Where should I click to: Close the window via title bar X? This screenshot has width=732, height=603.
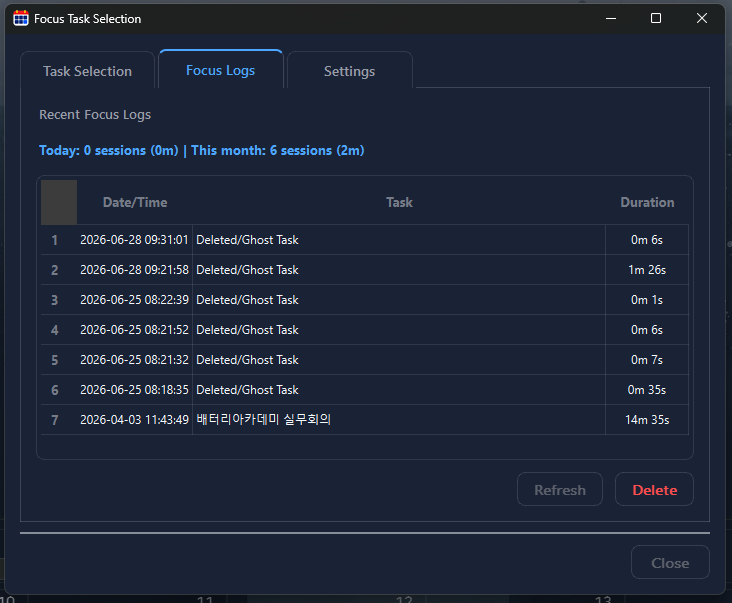(702, 18)
